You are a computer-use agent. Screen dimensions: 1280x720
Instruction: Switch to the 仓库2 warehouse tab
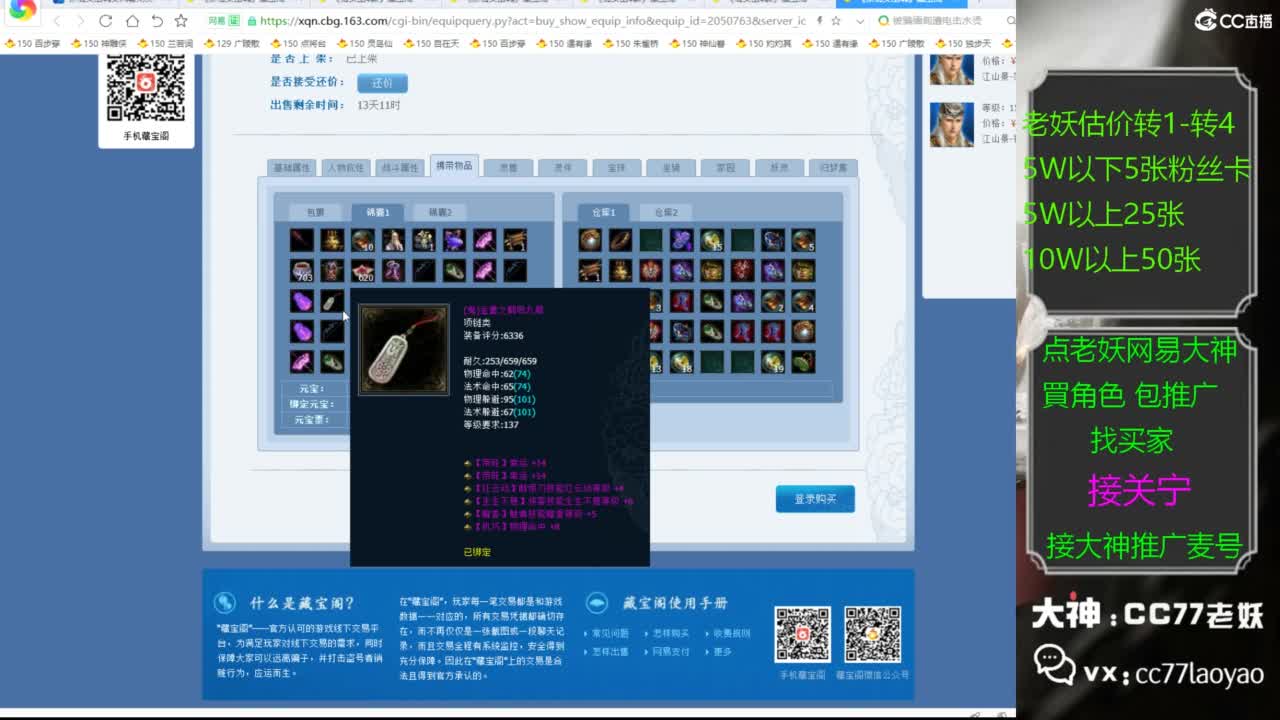click(x=666, y=212)
